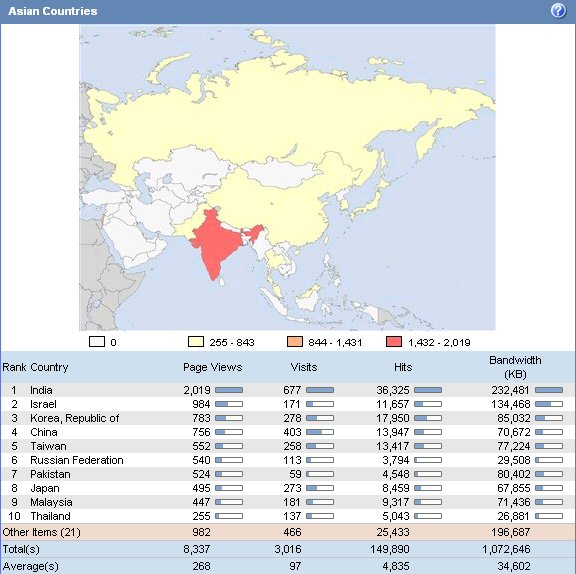Click the orange 844 - 1,431 legend swatch
576x574 pixels.
[x=295, y=342]
